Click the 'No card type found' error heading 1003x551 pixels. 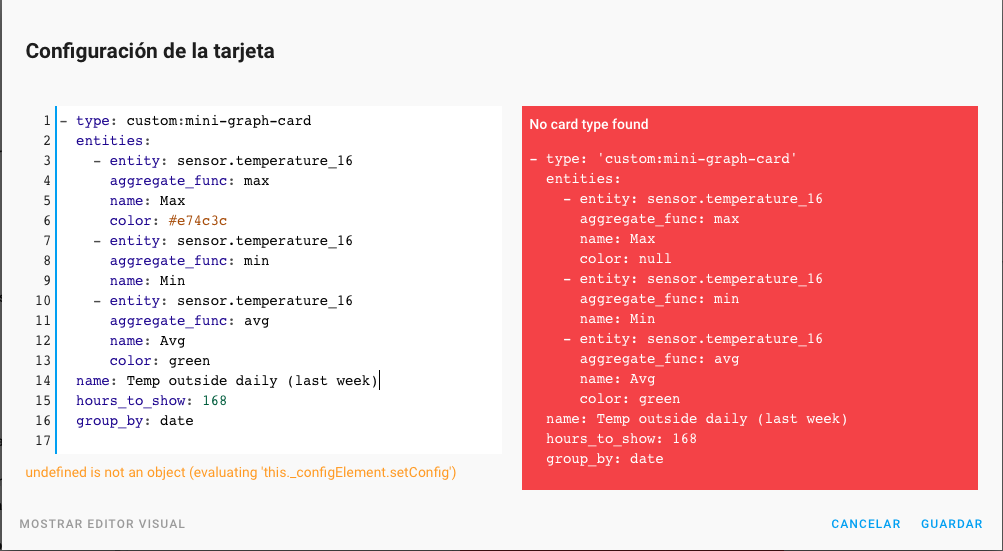[x=588, y=124]
